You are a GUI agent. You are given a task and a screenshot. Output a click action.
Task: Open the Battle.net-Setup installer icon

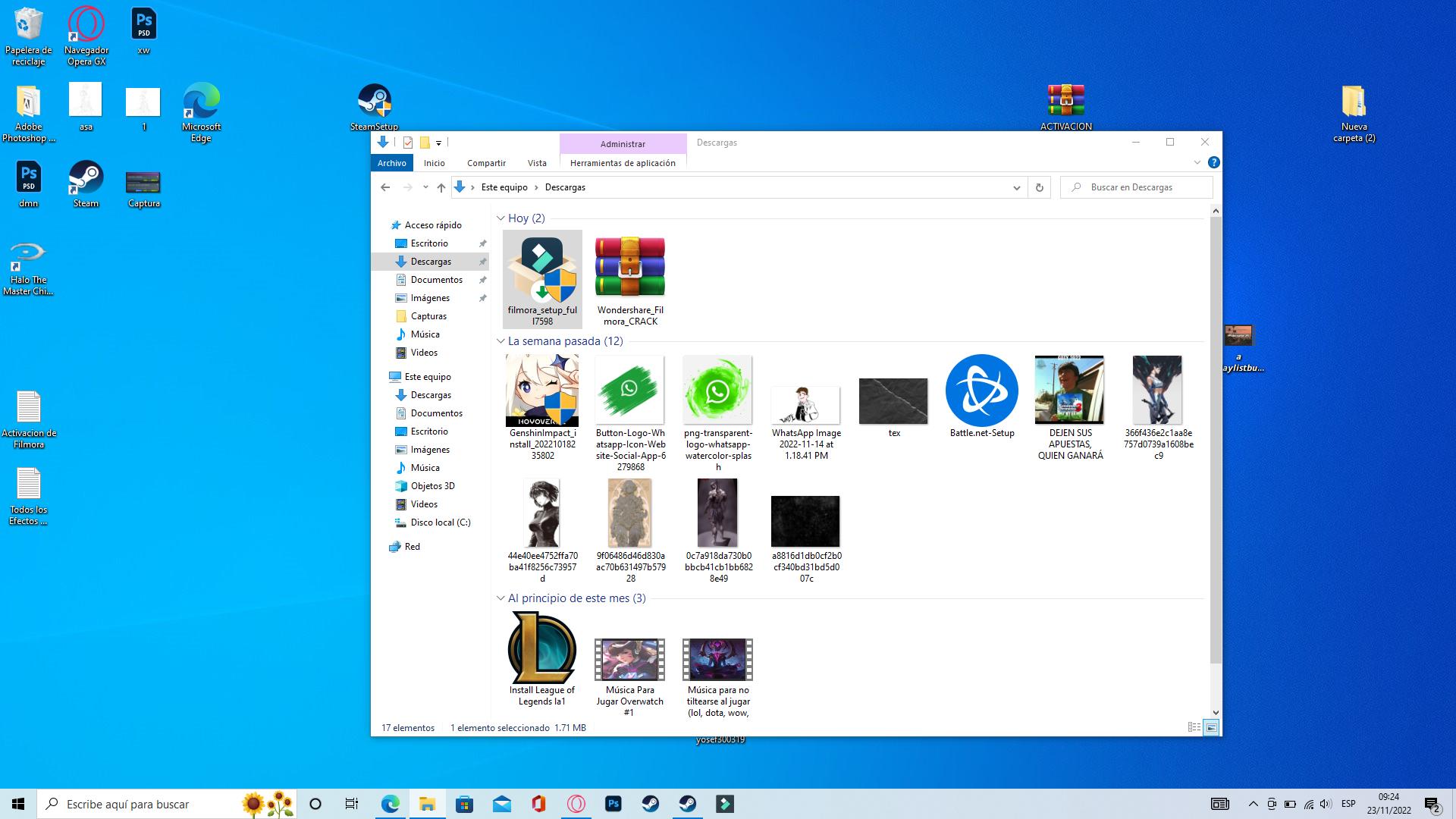(x=981, y=391)
